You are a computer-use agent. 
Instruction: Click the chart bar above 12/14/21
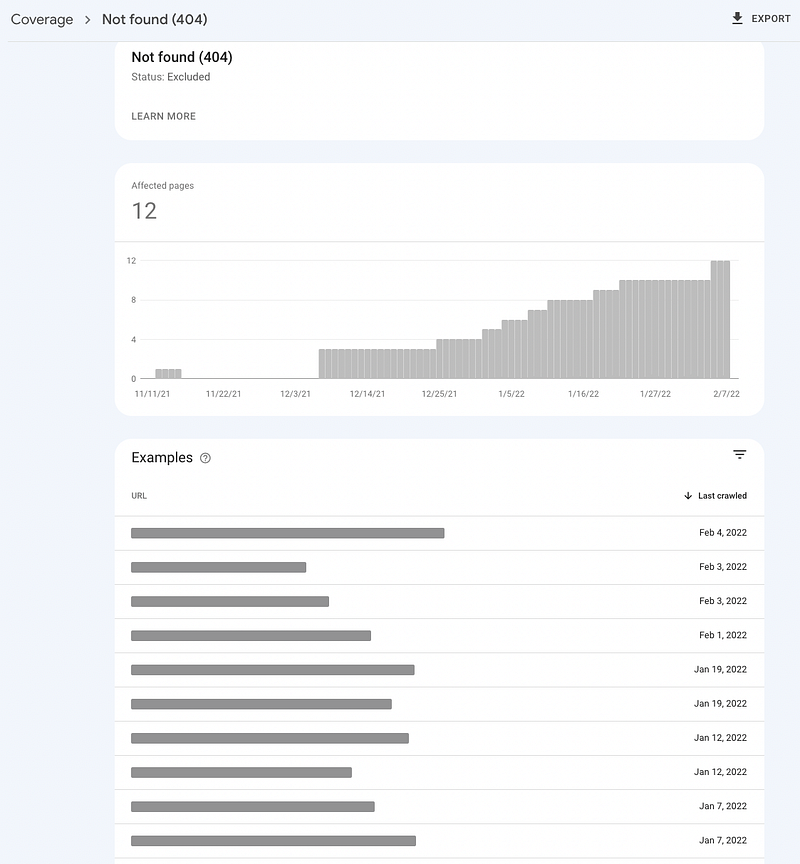point(367,364)
